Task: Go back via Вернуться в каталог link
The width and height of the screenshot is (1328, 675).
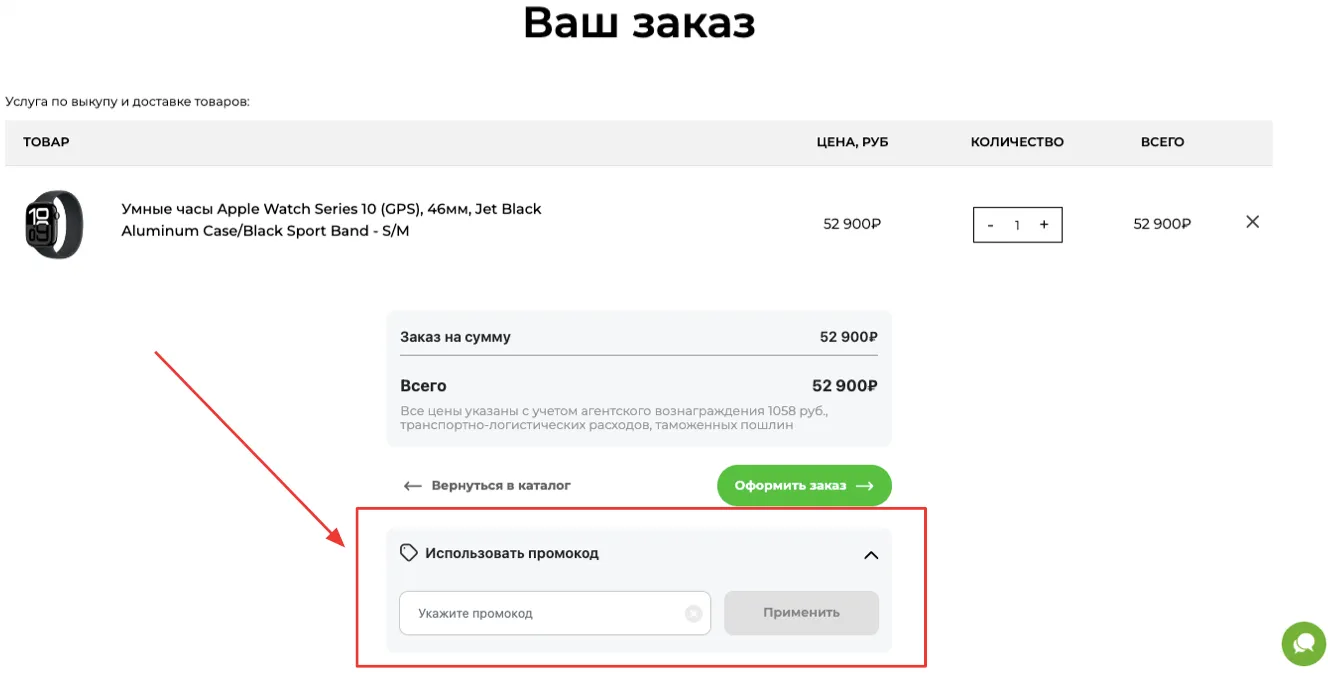Action: tap(501, 486)
